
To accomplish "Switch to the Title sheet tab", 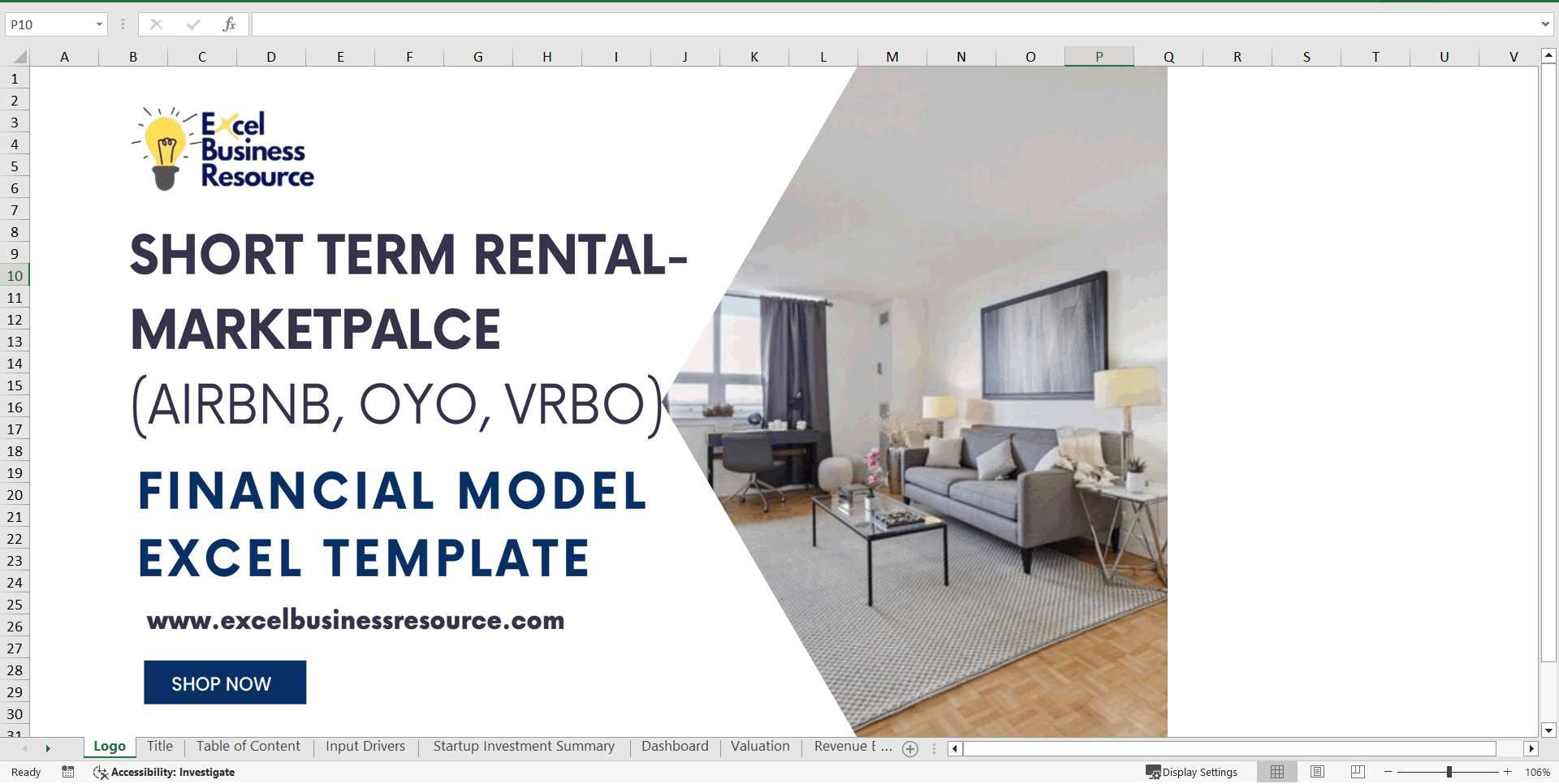I will tap(159, 747).
